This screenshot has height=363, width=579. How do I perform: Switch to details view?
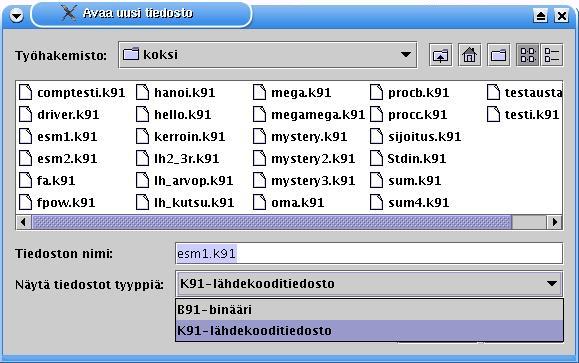552,55
